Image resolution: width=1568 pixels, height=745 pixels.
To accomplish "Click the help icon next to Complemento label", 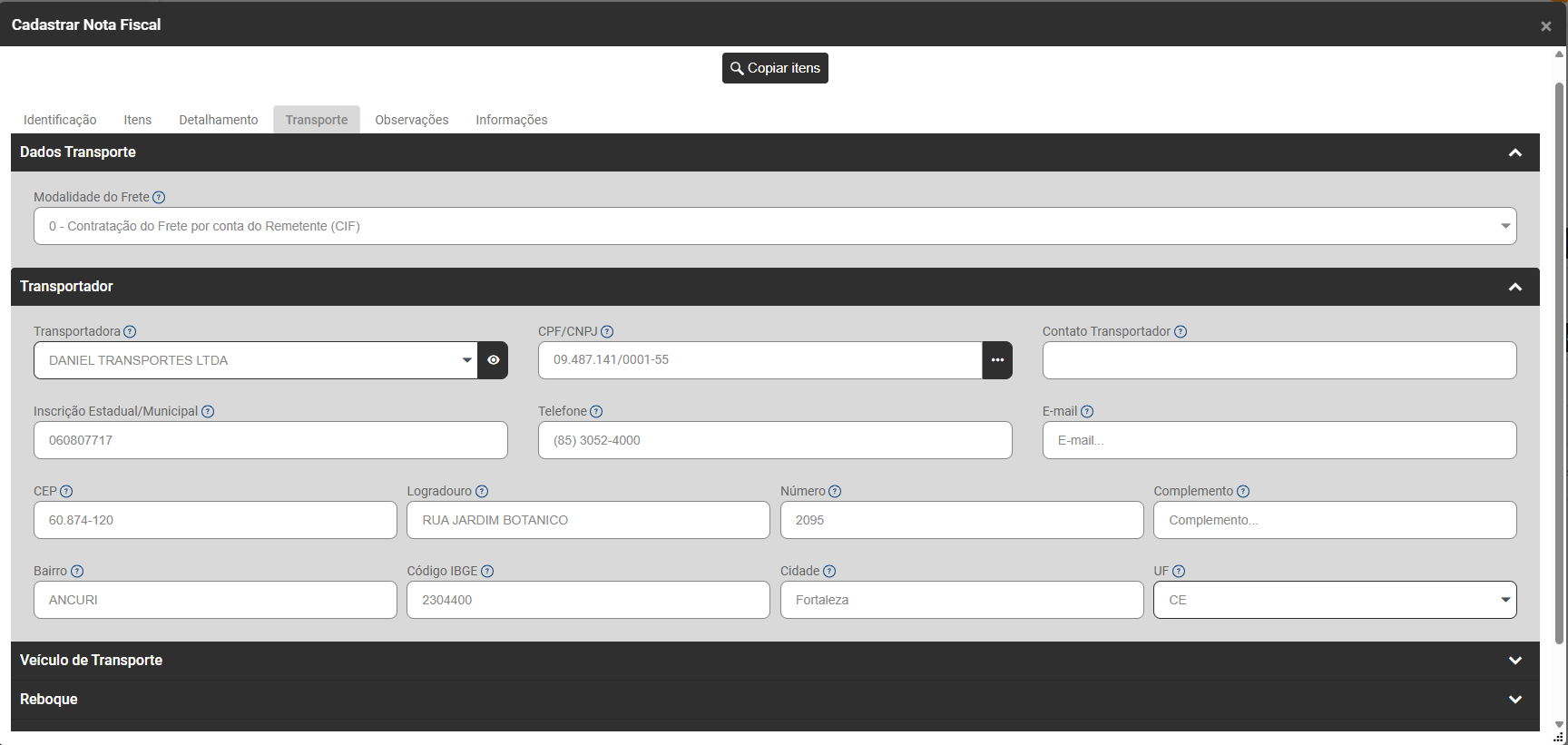I will click(x=1243, y=491).
